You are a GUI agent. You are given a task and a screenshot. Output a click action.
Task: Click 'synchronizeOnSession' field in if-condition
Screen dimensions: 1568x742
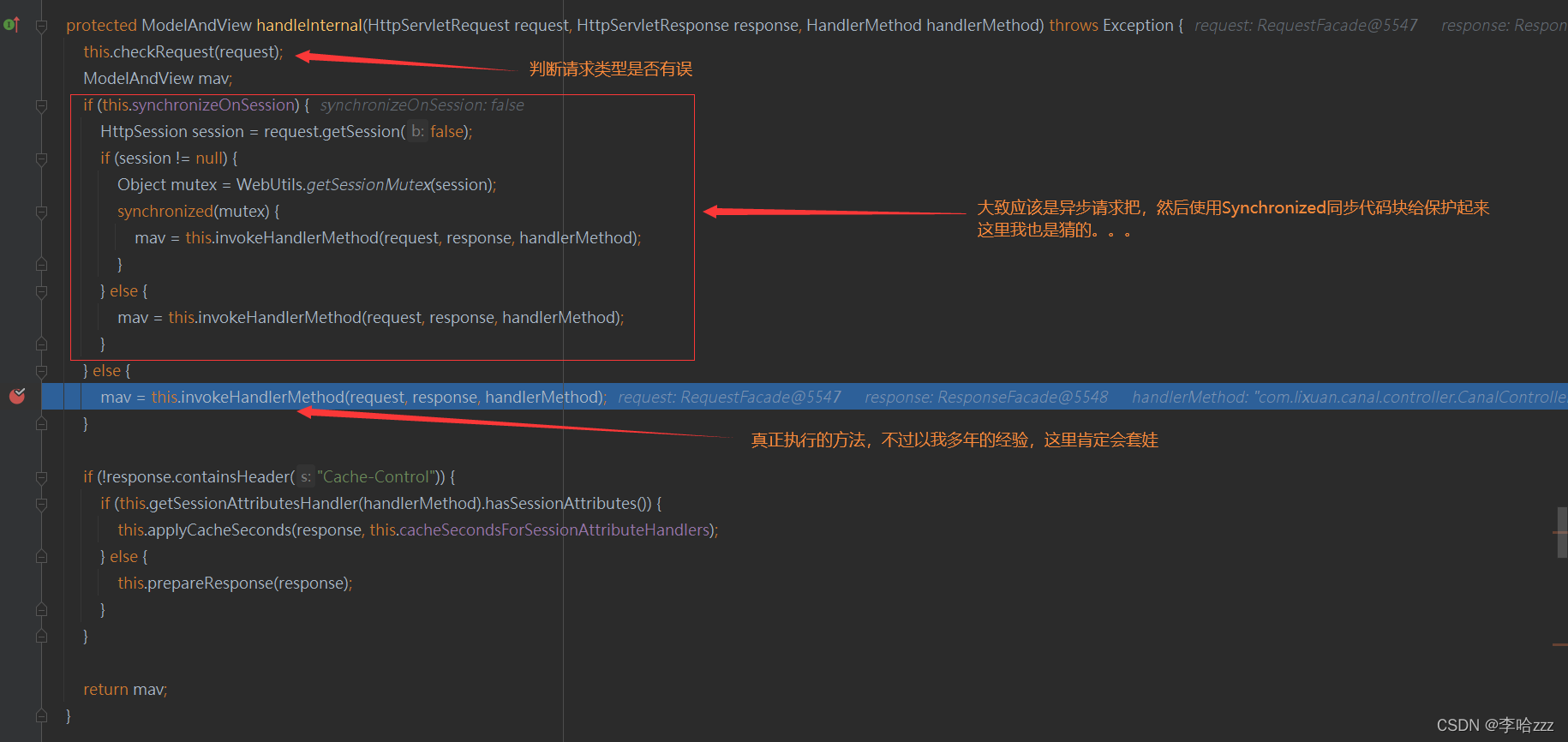point(213,105)
